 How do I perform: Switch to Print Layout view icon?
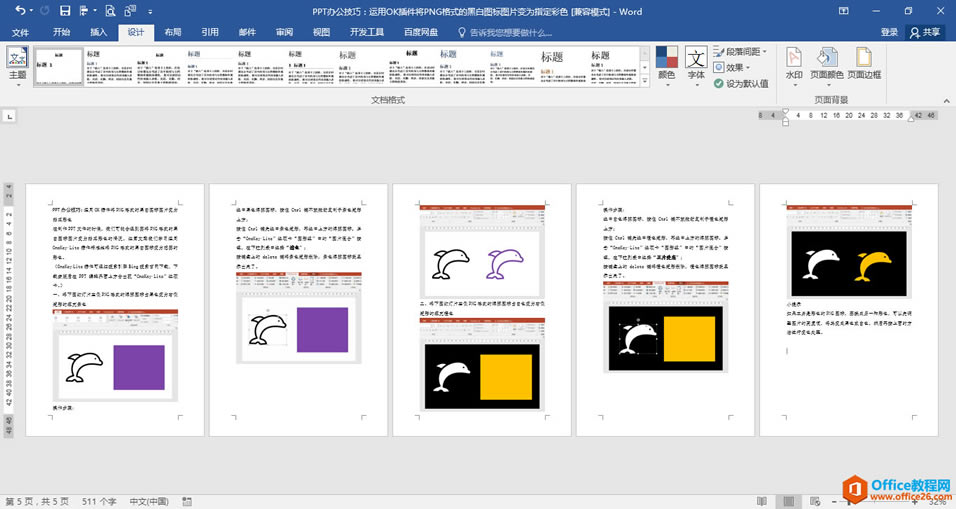(x=788, y=501)
